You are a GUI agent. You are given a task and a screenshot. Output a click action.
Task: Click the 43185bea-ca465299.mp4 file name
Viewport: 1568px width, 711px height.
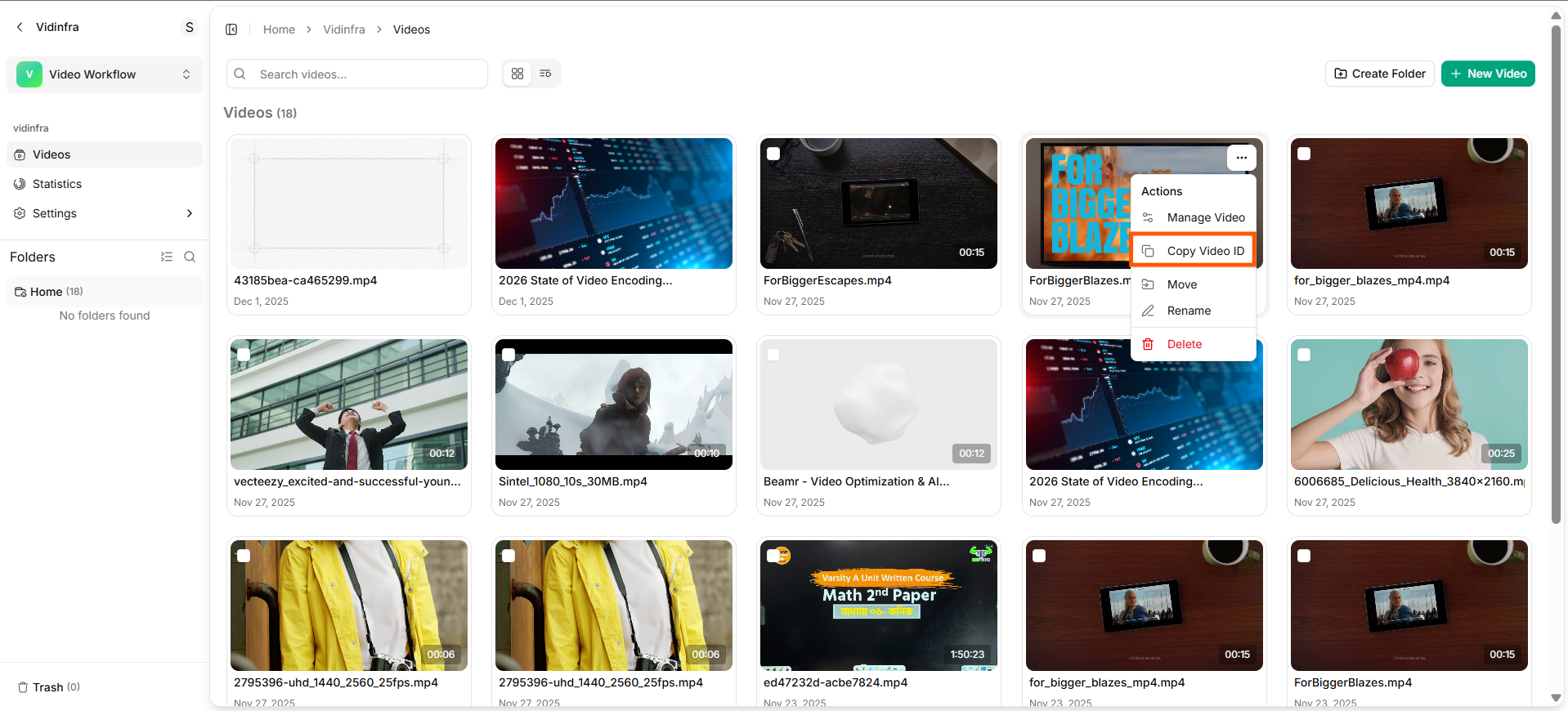(x=306, y=280)
